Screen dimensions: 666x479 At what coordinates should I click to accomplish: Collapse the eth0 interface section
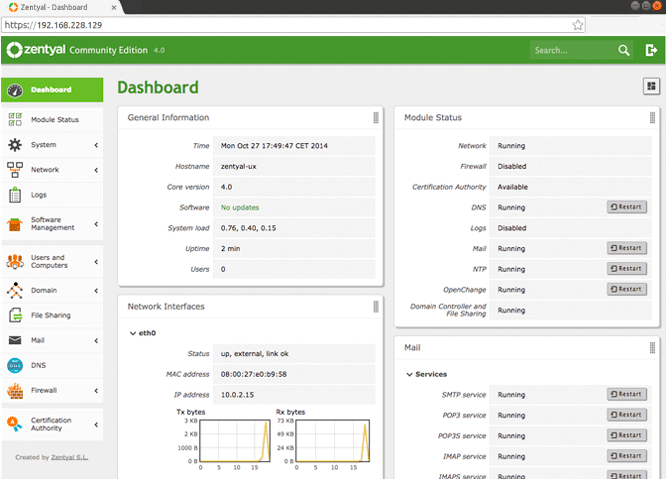[x=133, y=333]
